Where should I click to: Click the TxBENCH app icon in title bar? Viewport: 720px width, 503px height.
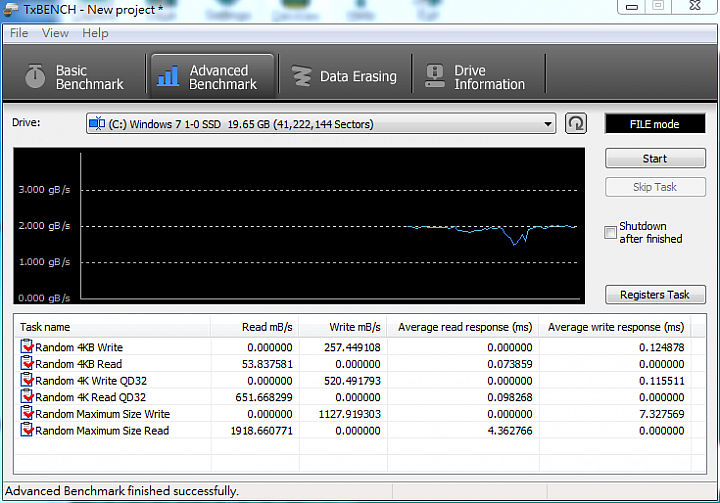(11, 9)
